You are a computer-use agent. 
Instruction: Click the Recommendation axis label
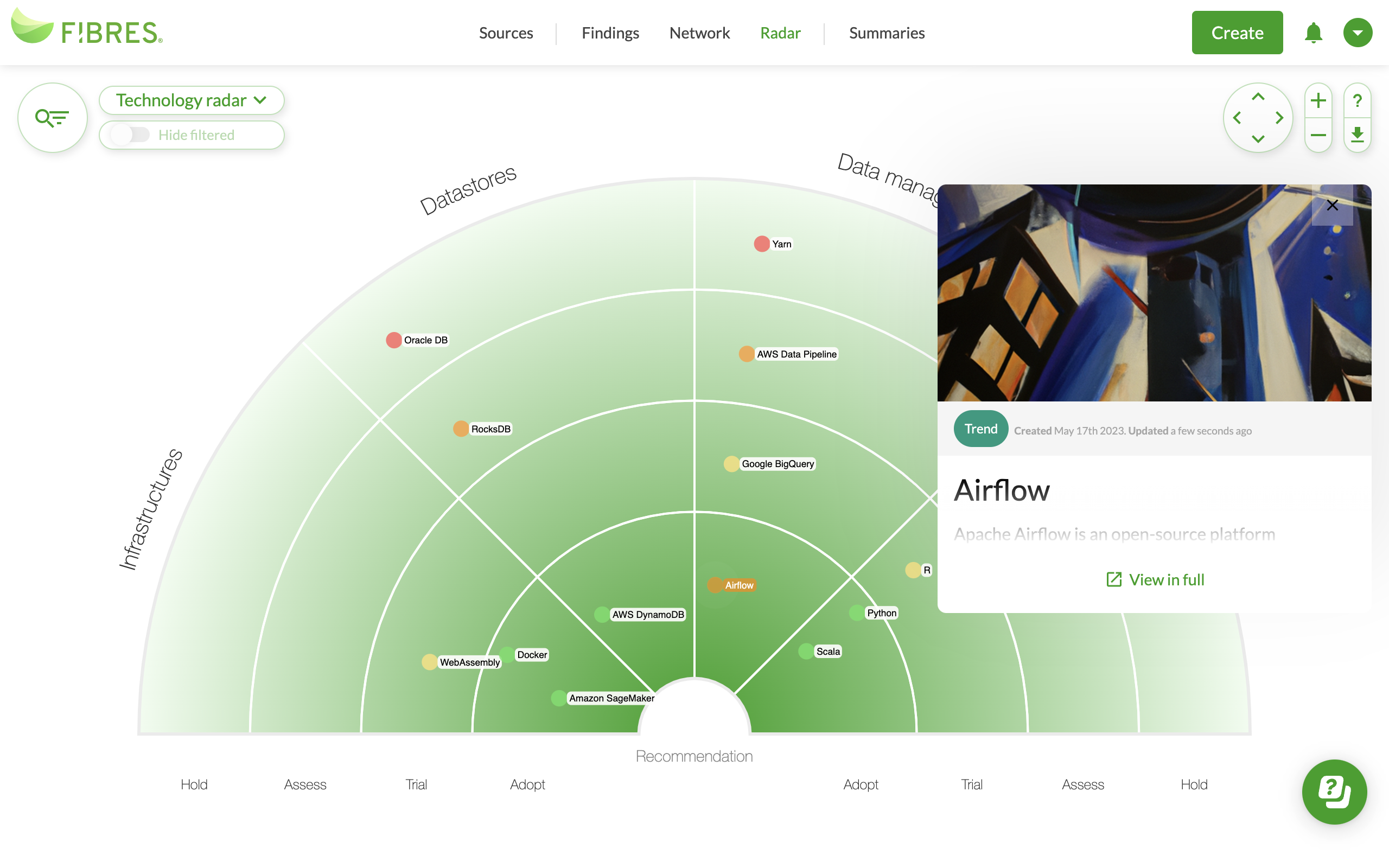pyautogui.click(x=694, y=756)
